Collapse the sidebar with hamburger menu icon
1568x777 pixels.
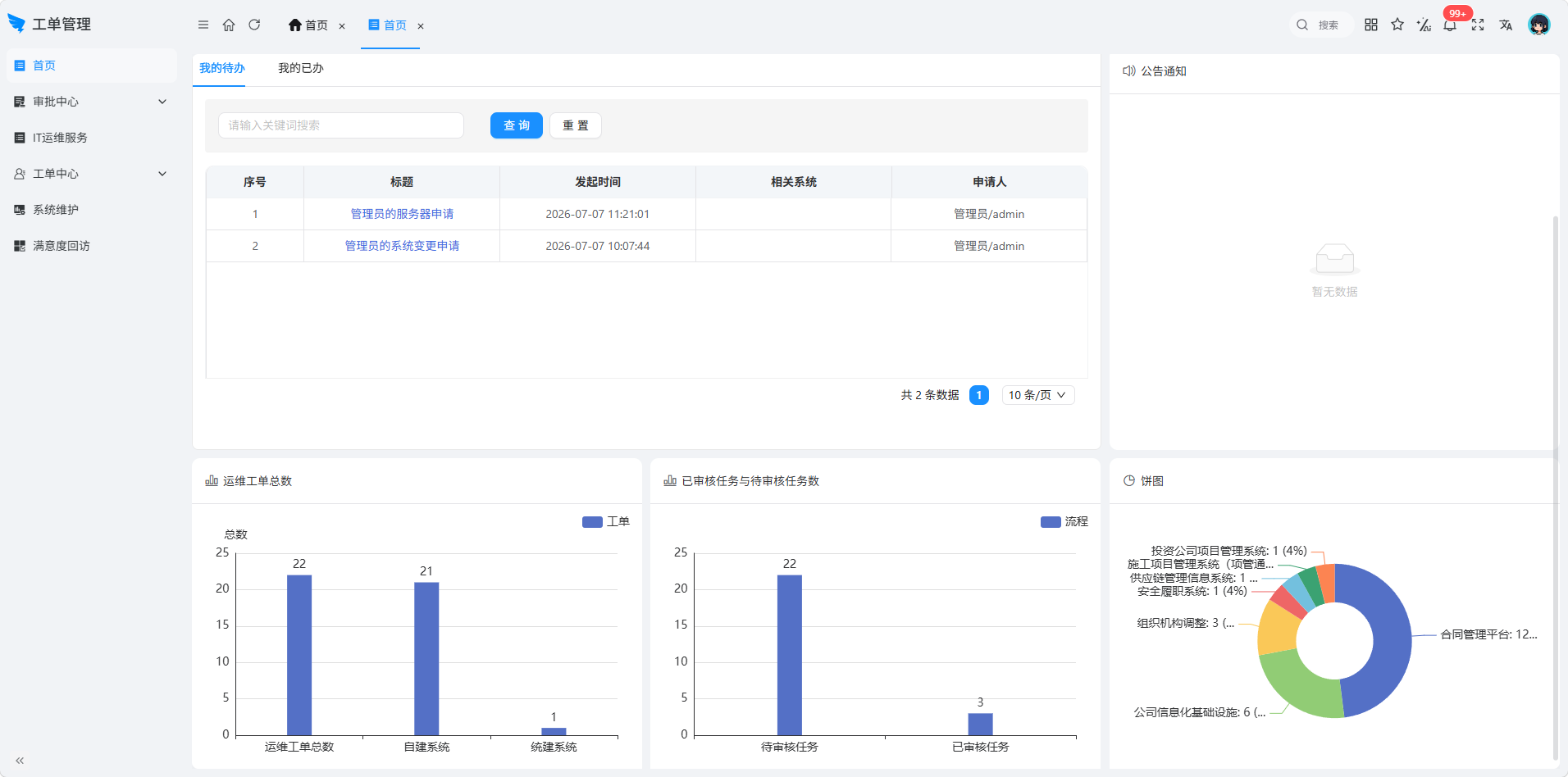pyautogui.click(x=203, y=25)
